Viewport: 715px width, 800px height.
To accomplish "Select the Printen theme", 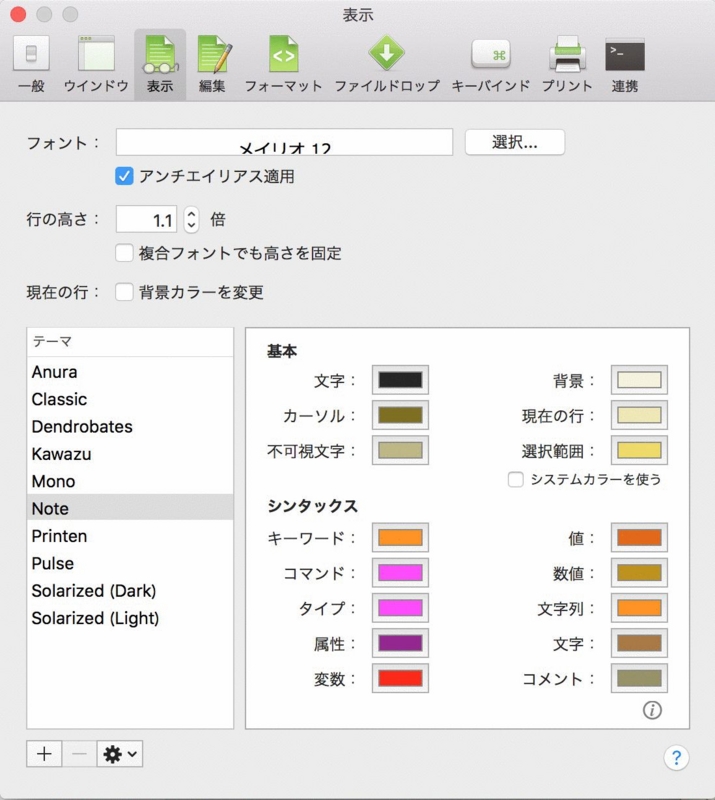I will [130, 536].
